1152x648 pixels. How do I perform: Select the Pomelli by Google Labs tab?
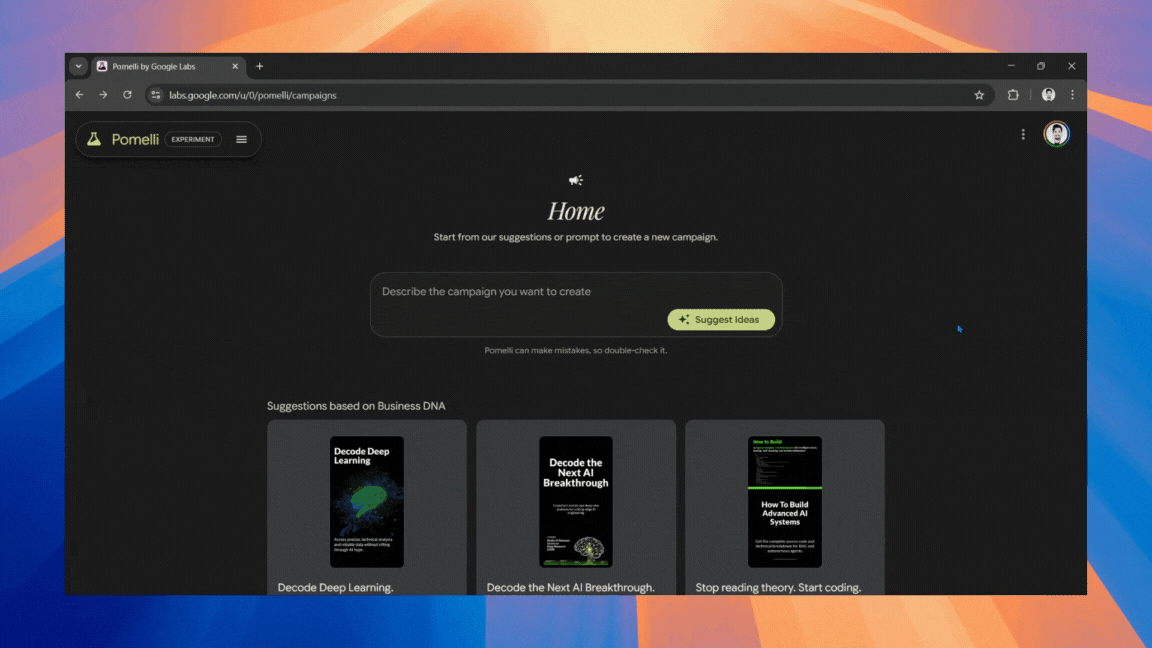click(160, 66)
